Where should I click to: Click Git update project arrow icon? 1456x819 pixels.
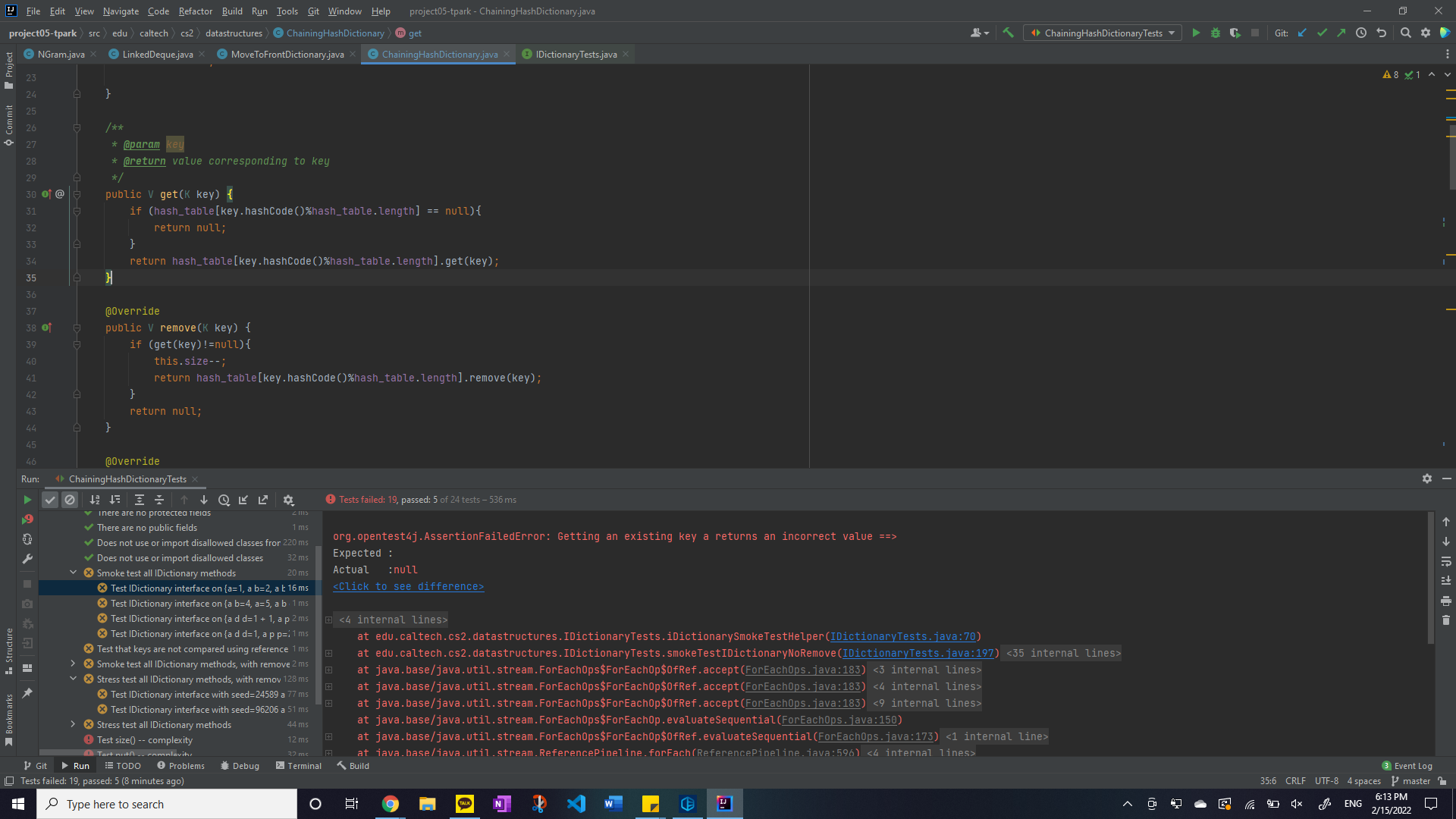tap(1302, 33)
